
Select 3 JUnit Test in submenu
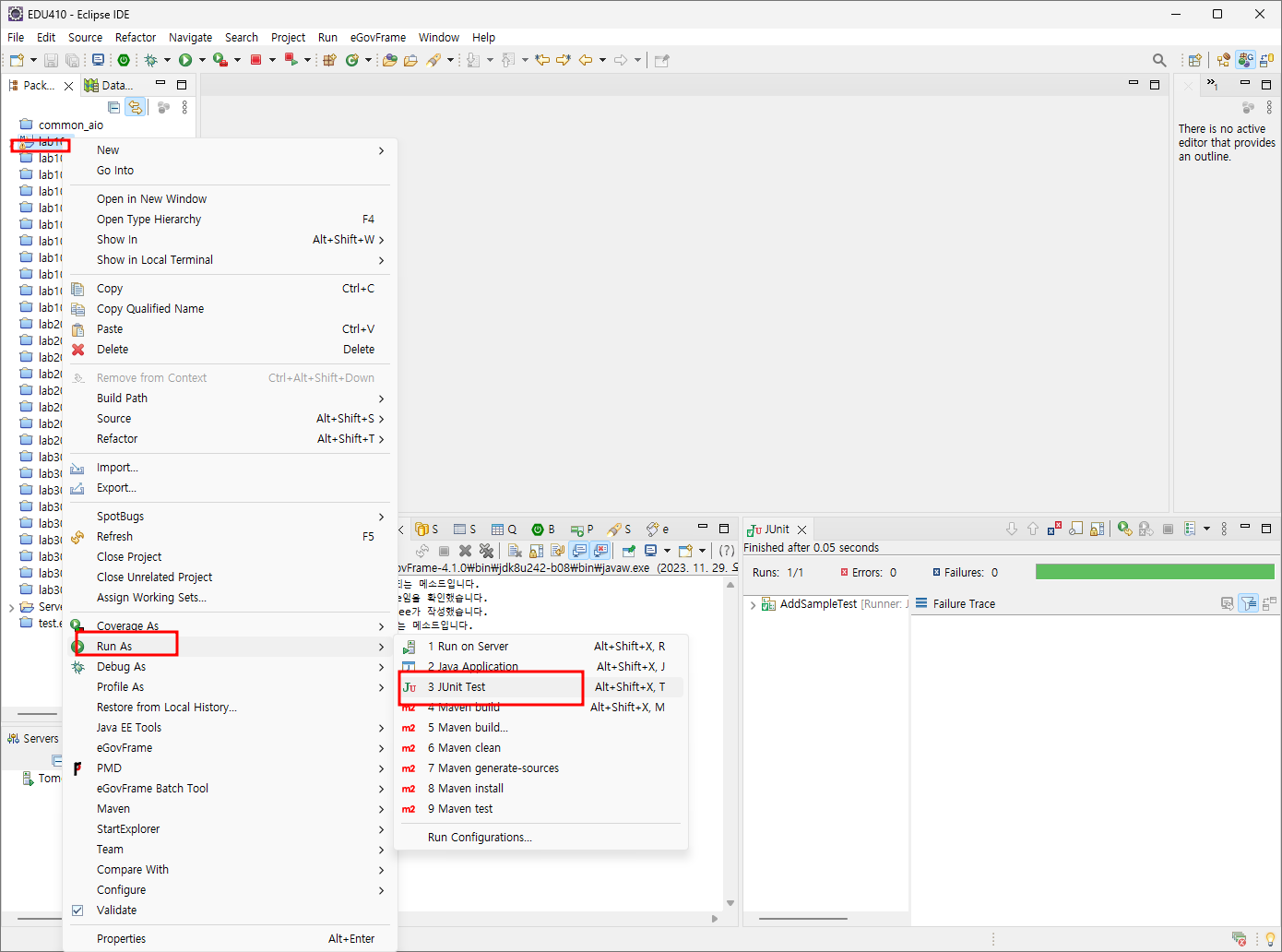point(542,687)
